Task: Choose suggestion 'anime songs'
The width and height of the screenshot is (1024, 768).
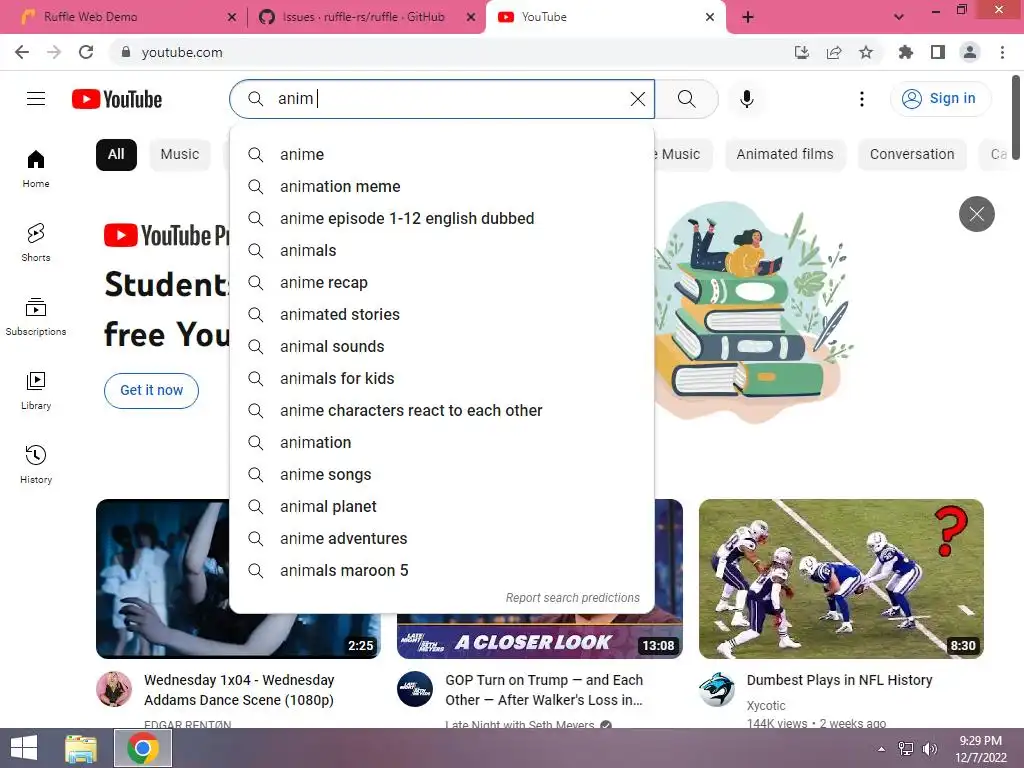Action: tap(442, 475)
